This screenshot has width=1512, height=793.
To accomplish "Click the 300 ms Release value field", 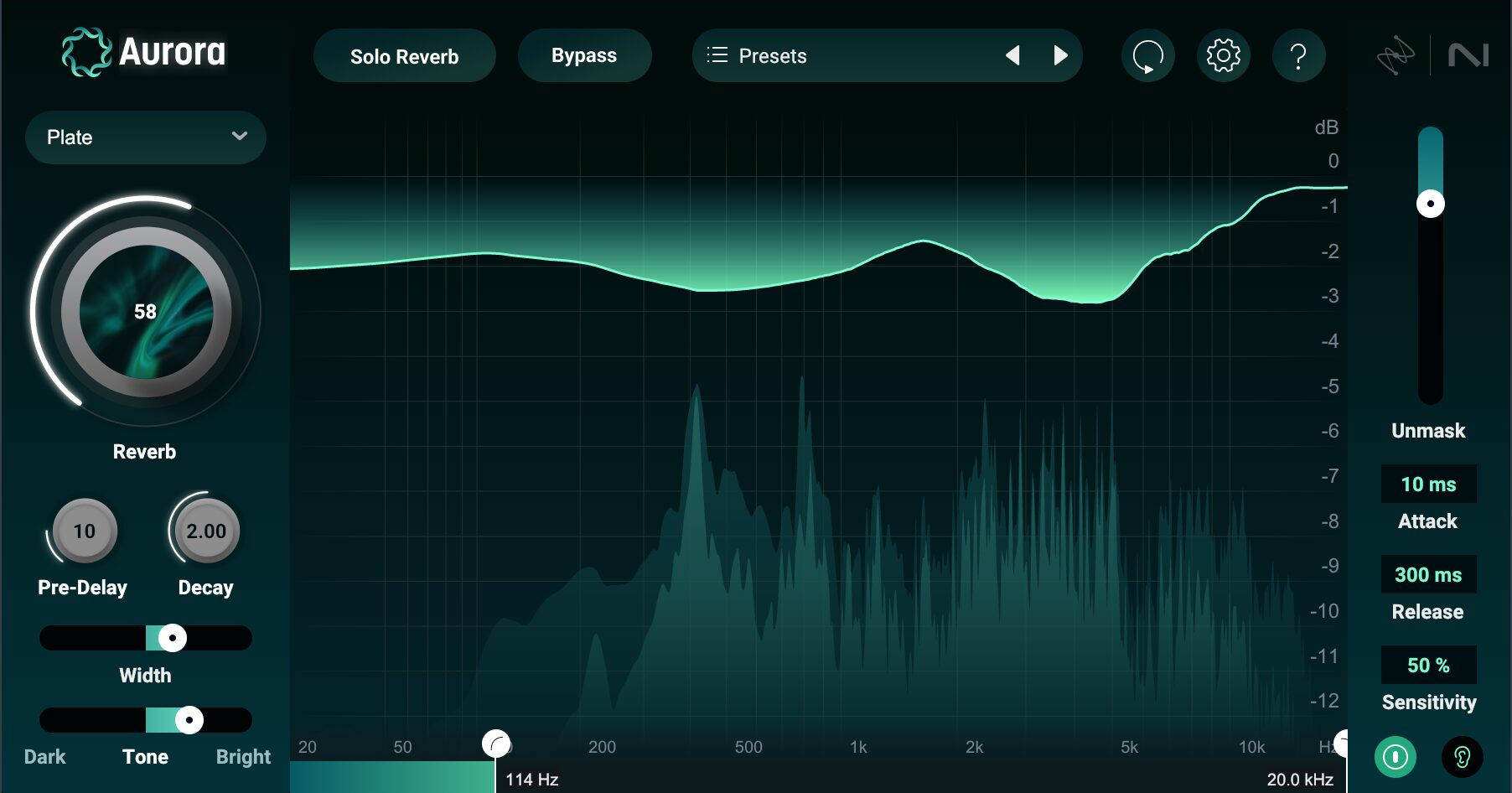I will coord(1428,574).
